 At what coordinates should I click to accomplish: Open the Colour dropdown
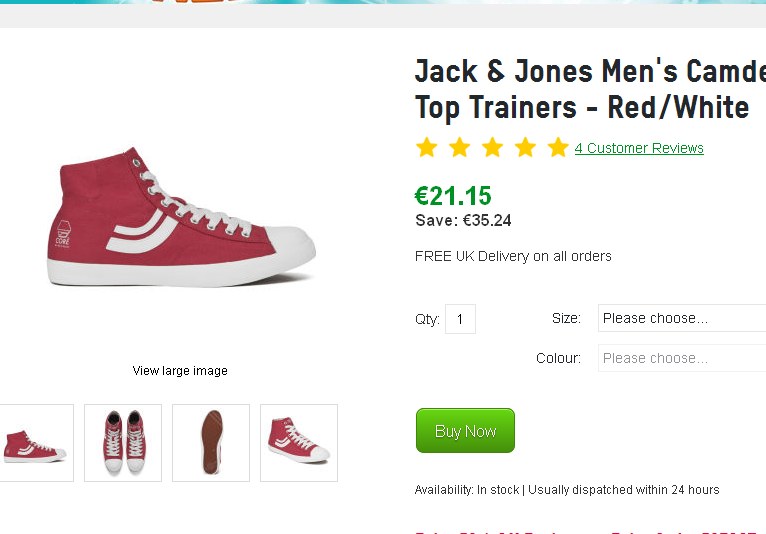coord(682,358)
